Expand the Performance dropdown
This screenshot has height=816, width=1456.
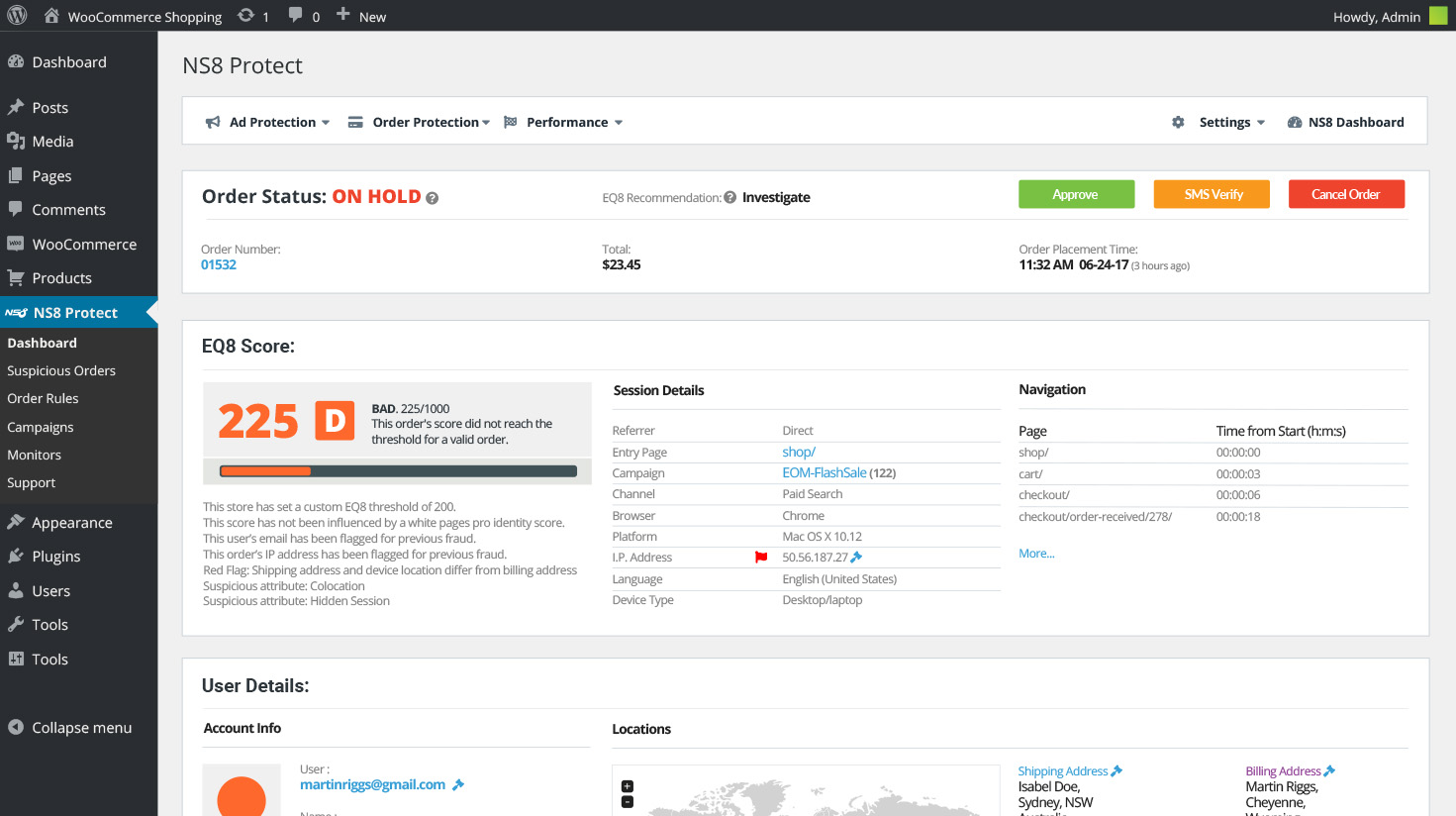(564, 122)
